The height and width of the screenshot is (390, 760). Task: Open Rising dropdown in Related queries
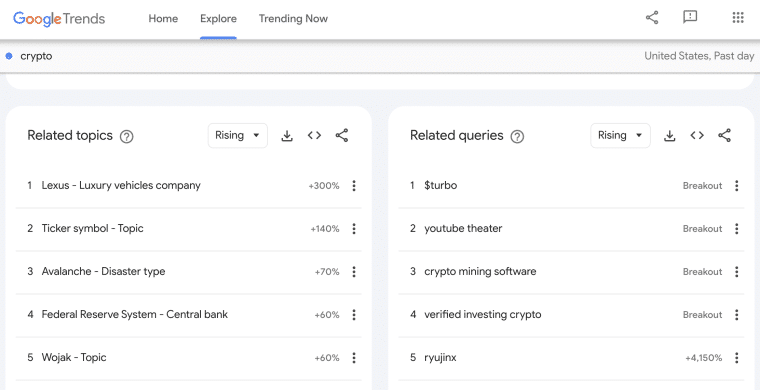tap(620, 136)
